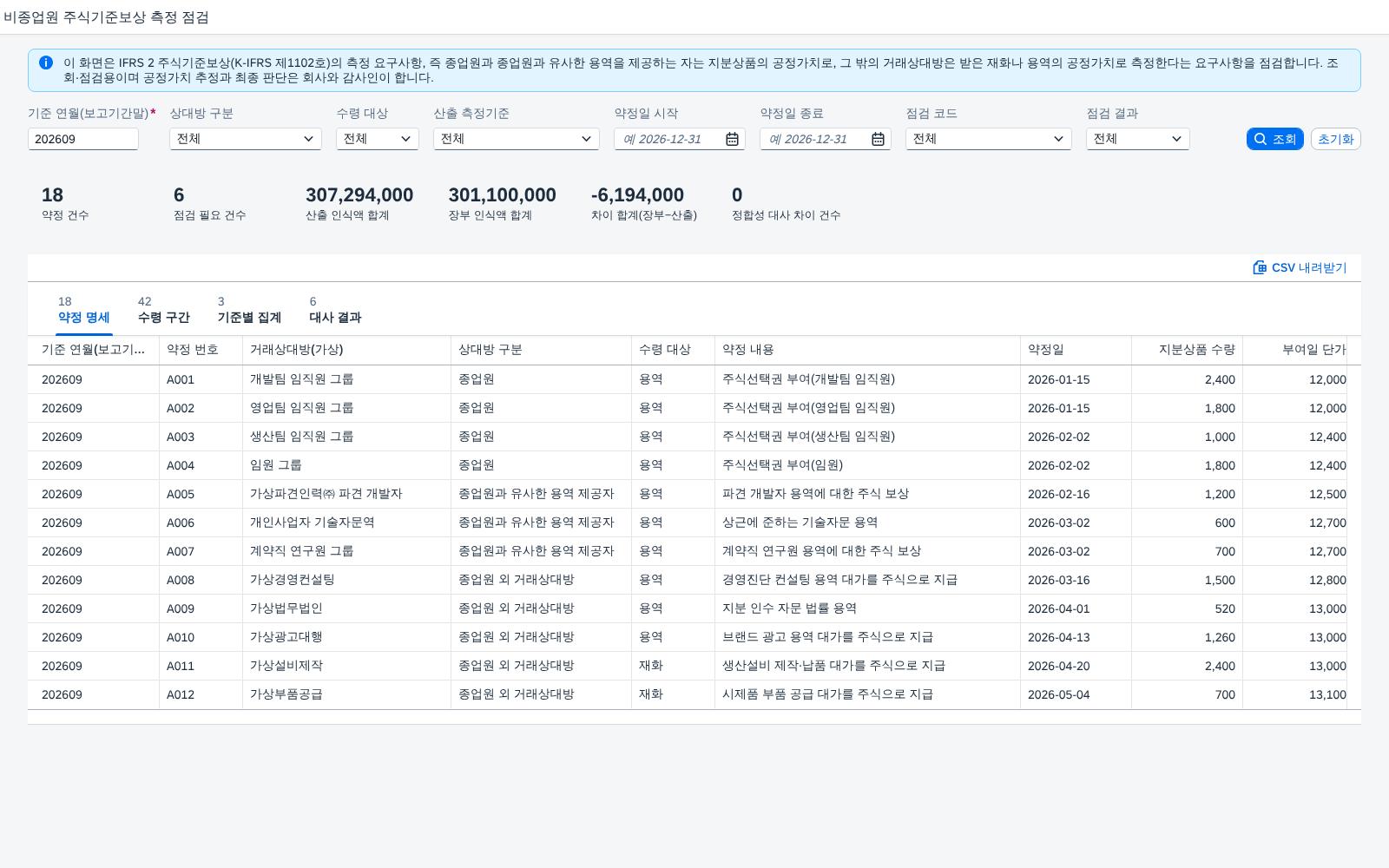The width and height of the screenshot is (1389, 868).
Task: Click the CSV 내려받기 link
Action: (1300, 267)
